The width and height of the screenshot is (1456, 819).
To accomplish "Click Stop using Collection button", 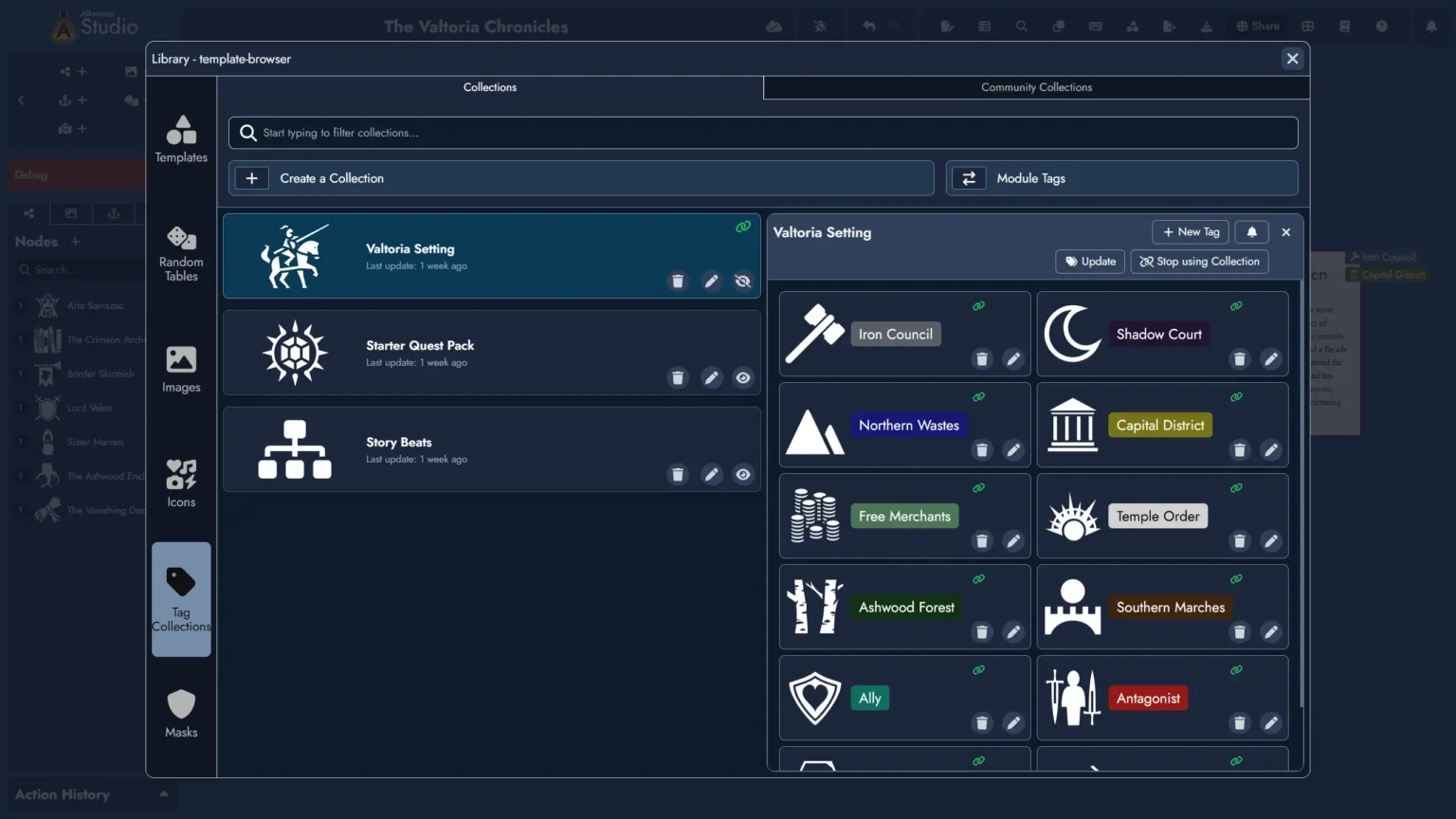I will pos(1199,262).
